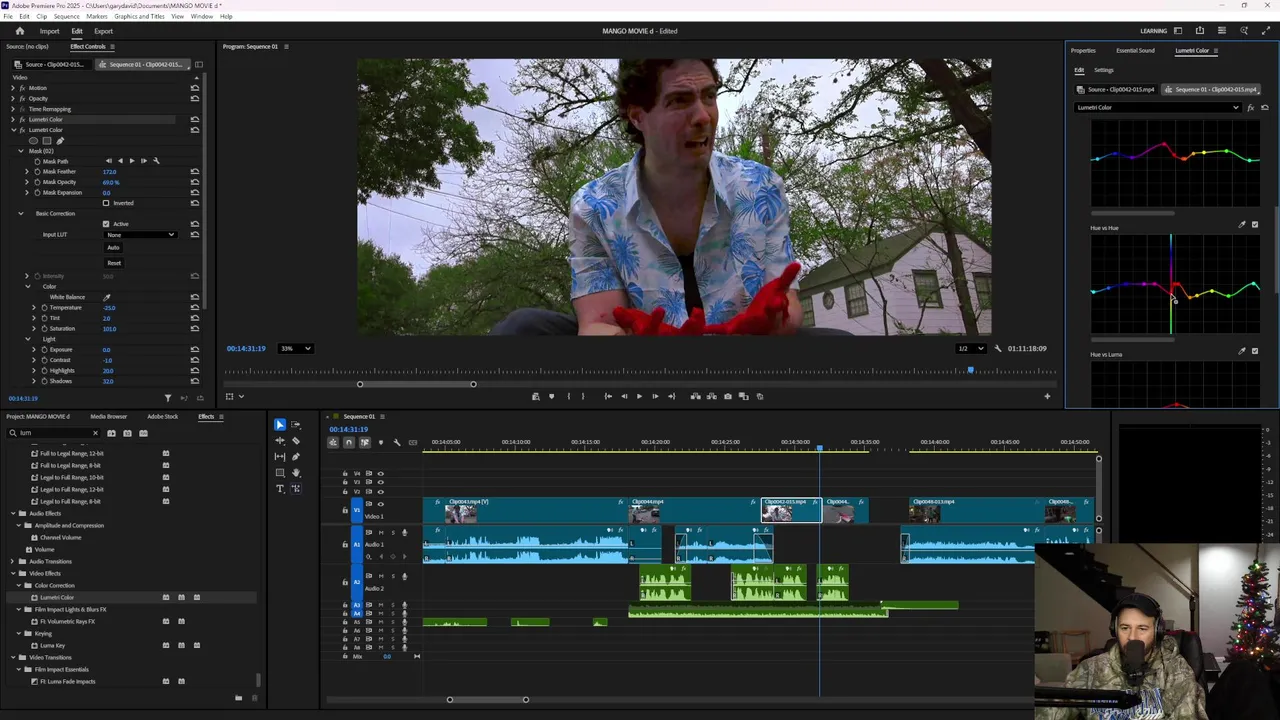Collapse Video Effects folder
Screen dimensions: 1280x720
pos(13,573)
